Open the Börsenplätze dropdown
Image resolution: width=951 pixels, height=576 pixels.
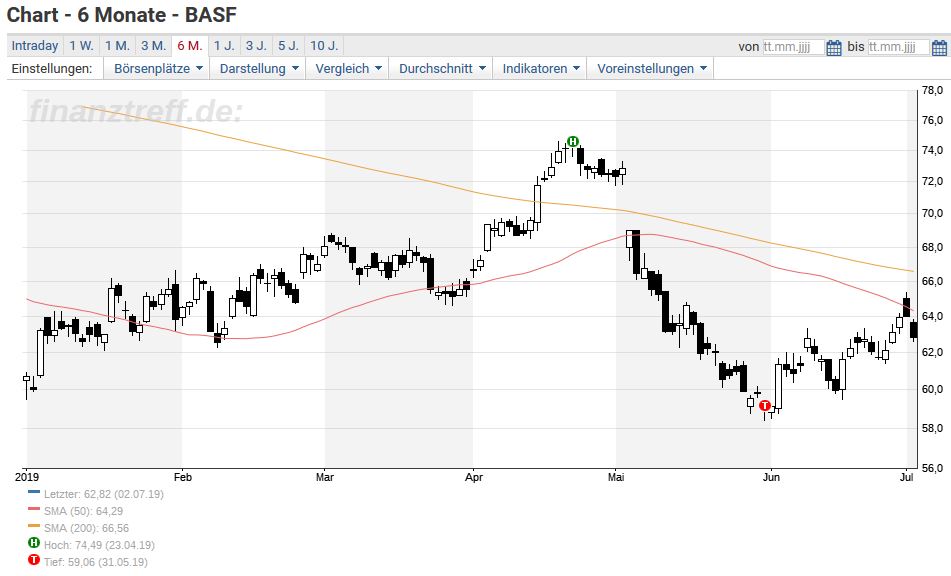[x=158, y=69]
